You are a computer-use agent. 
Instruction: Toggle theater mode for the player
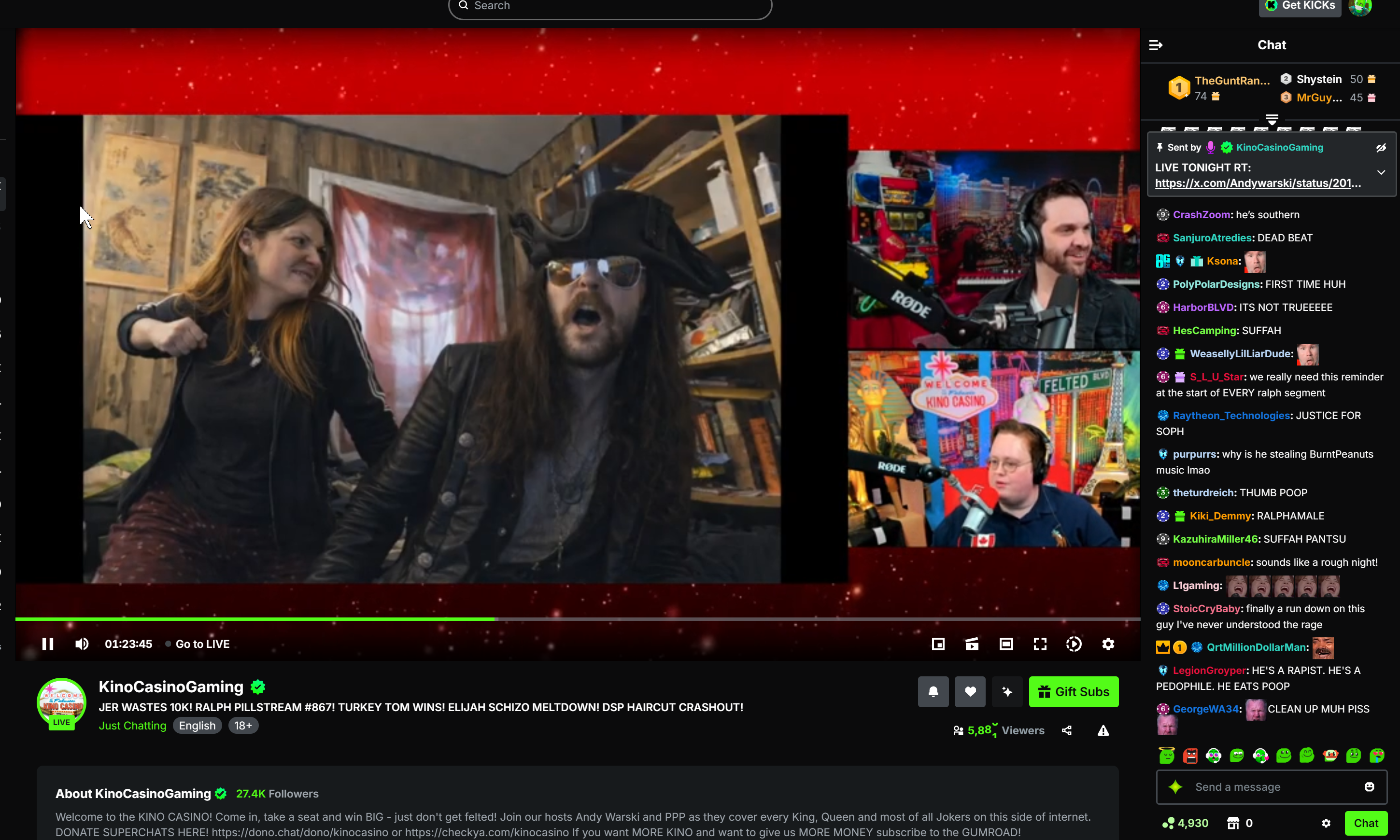1006,644
